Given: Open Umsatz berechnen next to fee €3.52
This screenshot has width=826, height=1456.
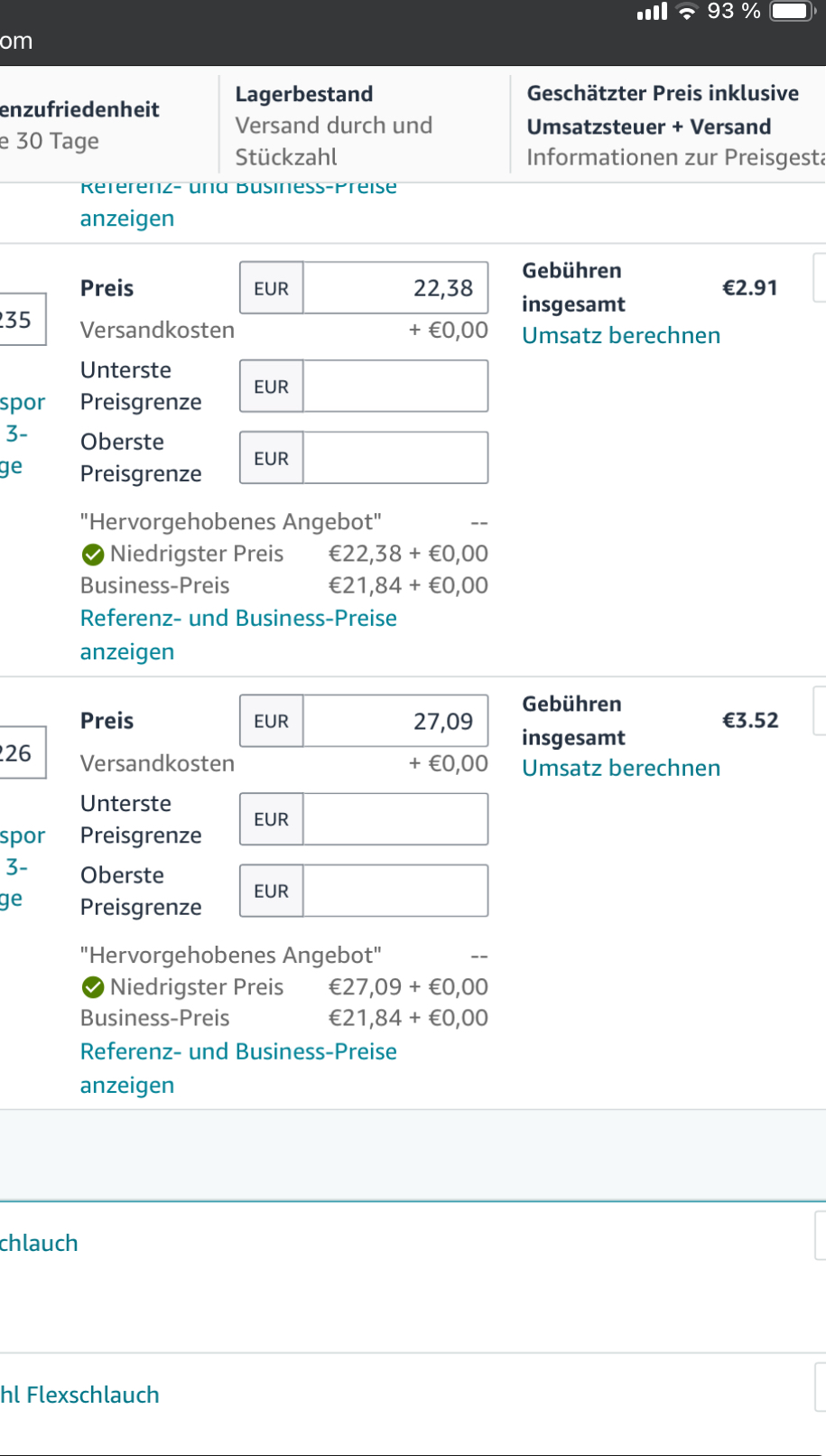Looking at the screenshot, I should (621, 769).
